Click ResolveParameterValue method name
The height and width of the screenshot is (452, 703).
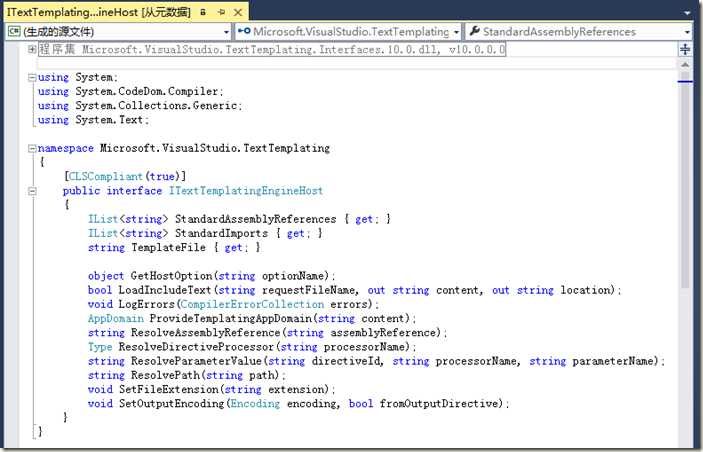pos(196,361)
